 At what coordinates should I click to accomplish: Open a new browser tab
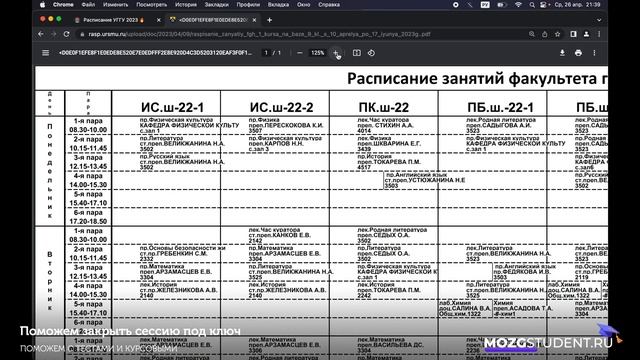[x=269, y=20]
